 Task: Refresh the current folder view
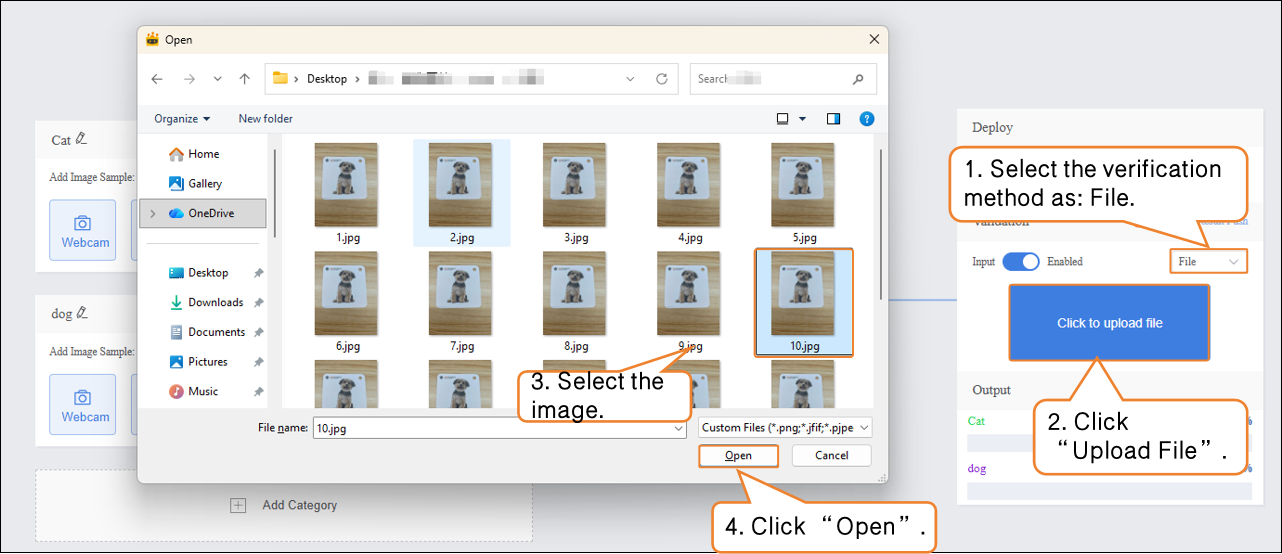pos(661,79)
